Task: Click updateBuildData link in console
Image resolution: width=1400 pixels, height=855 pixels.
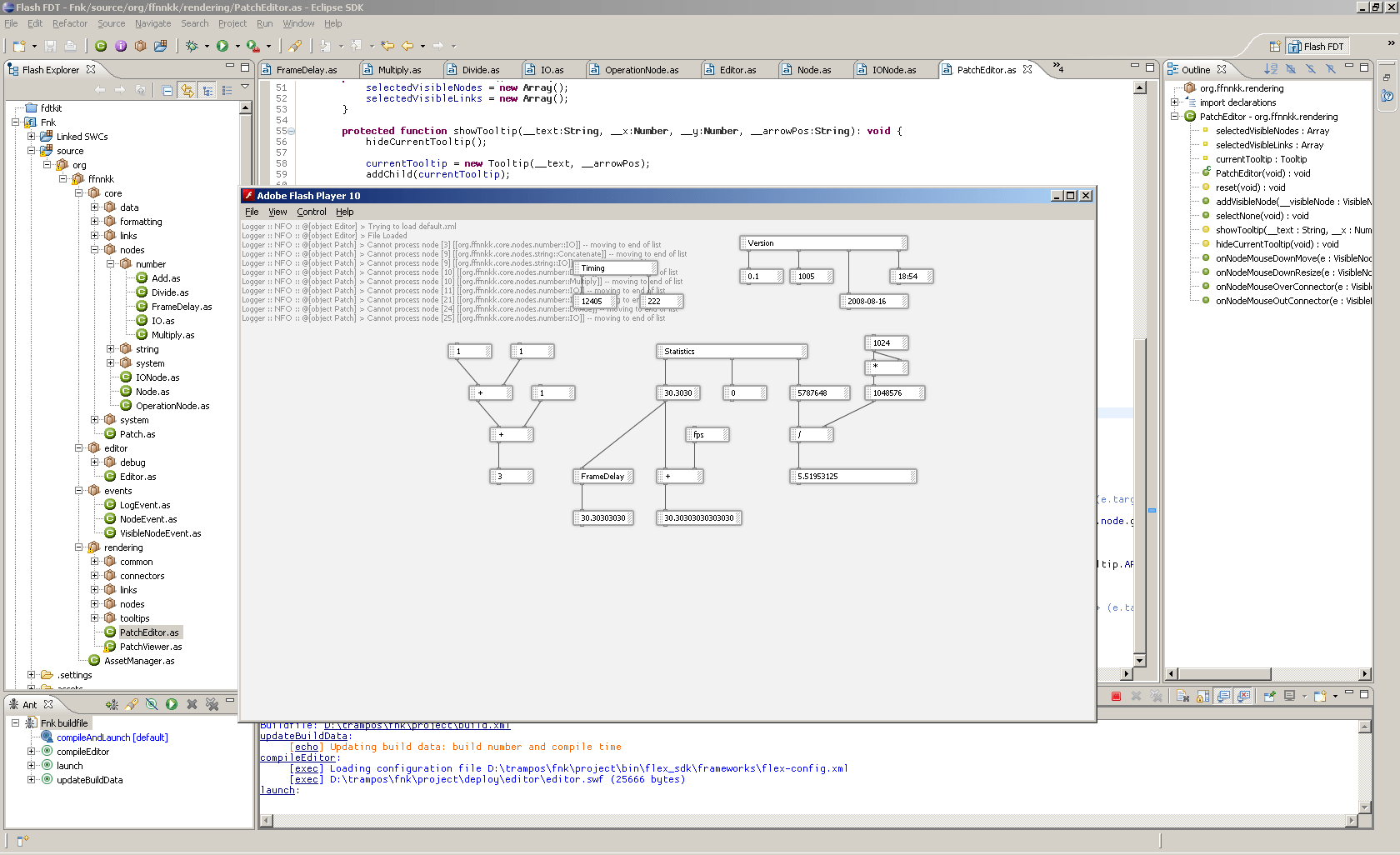Action: click(303, 736)
